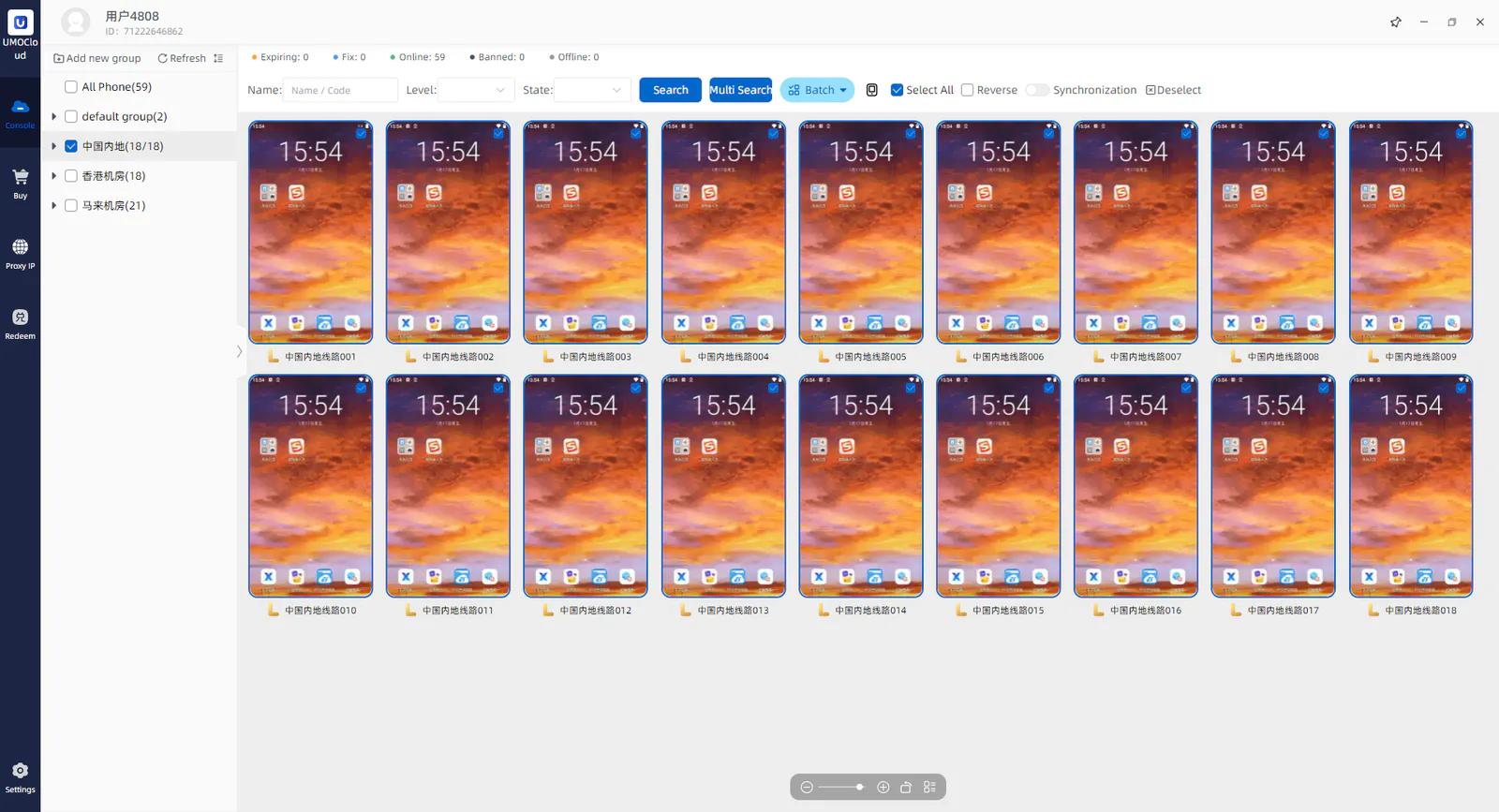Open the Console cloud section

[20, 112]
